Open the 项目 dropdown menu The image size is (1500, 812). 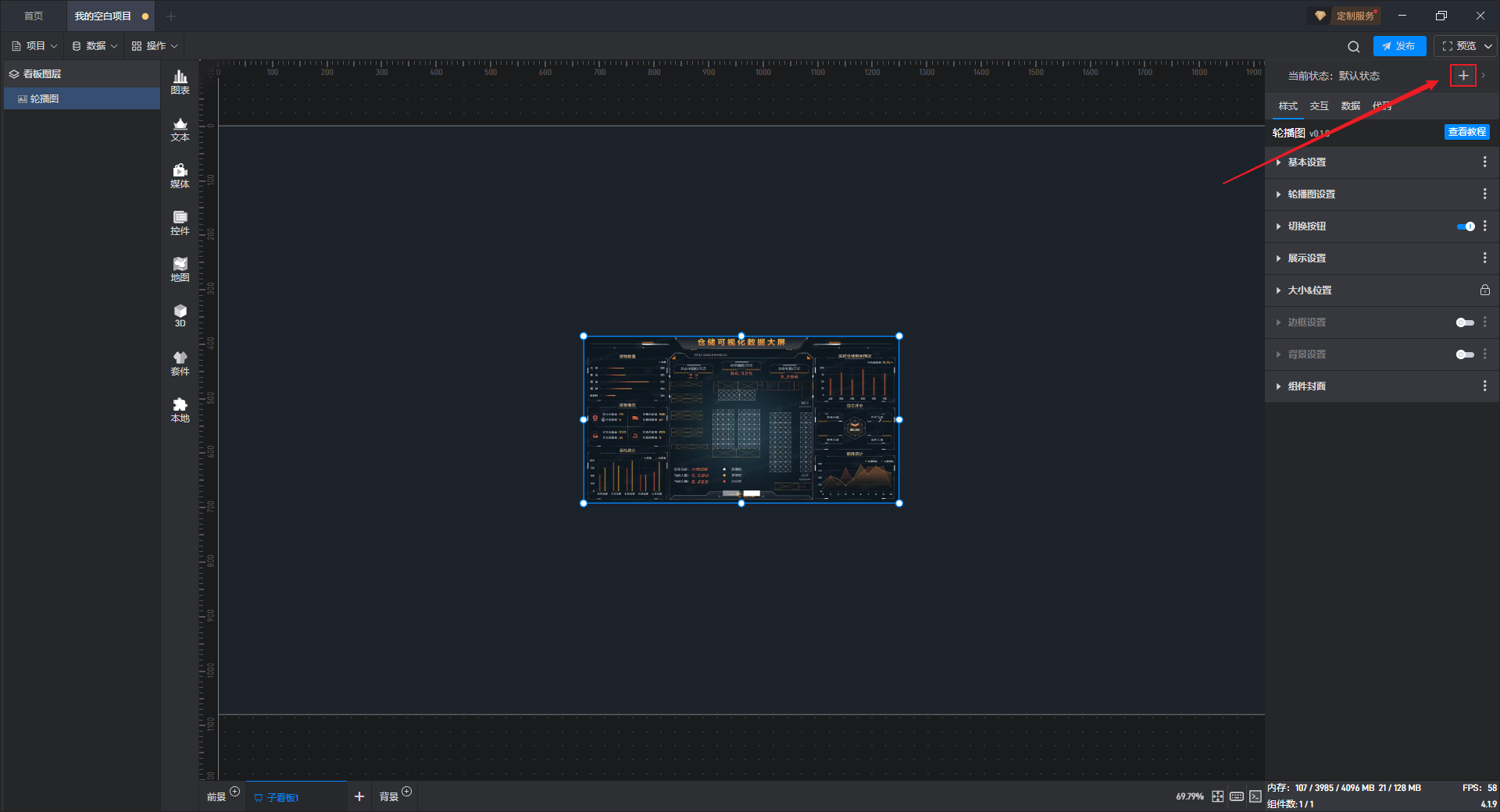pyautogui.click(x=35, y=46)
